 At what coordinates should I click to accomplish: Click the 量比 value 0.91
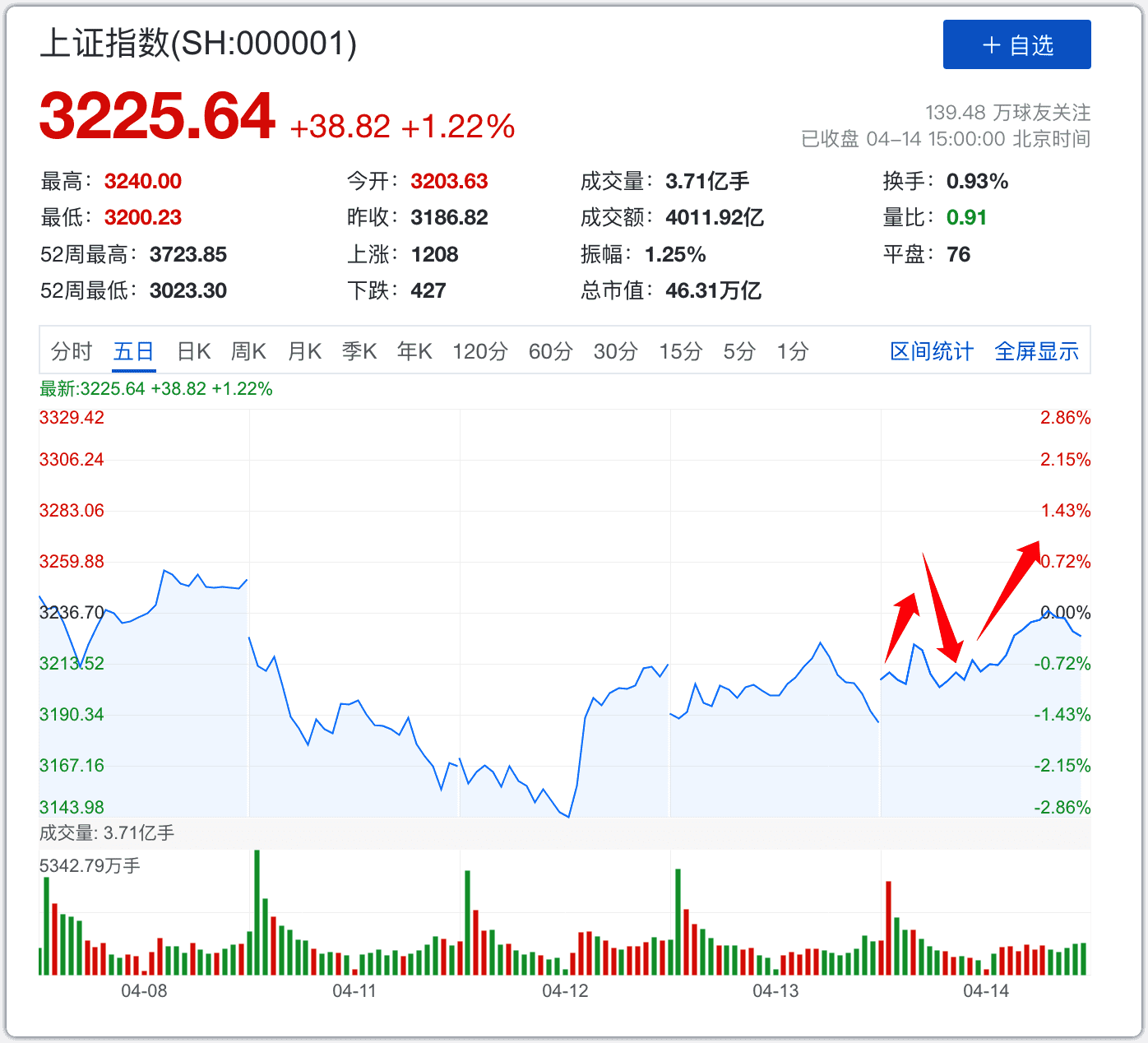pos(966,217)
